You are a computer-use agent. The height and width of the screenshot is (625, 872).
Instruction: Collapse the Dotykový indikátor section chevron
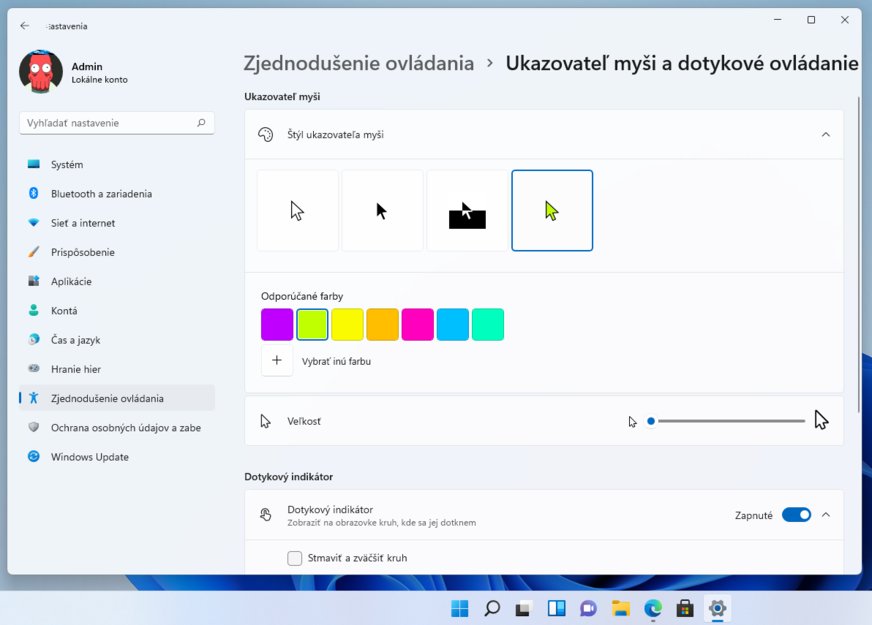(825, 515)
